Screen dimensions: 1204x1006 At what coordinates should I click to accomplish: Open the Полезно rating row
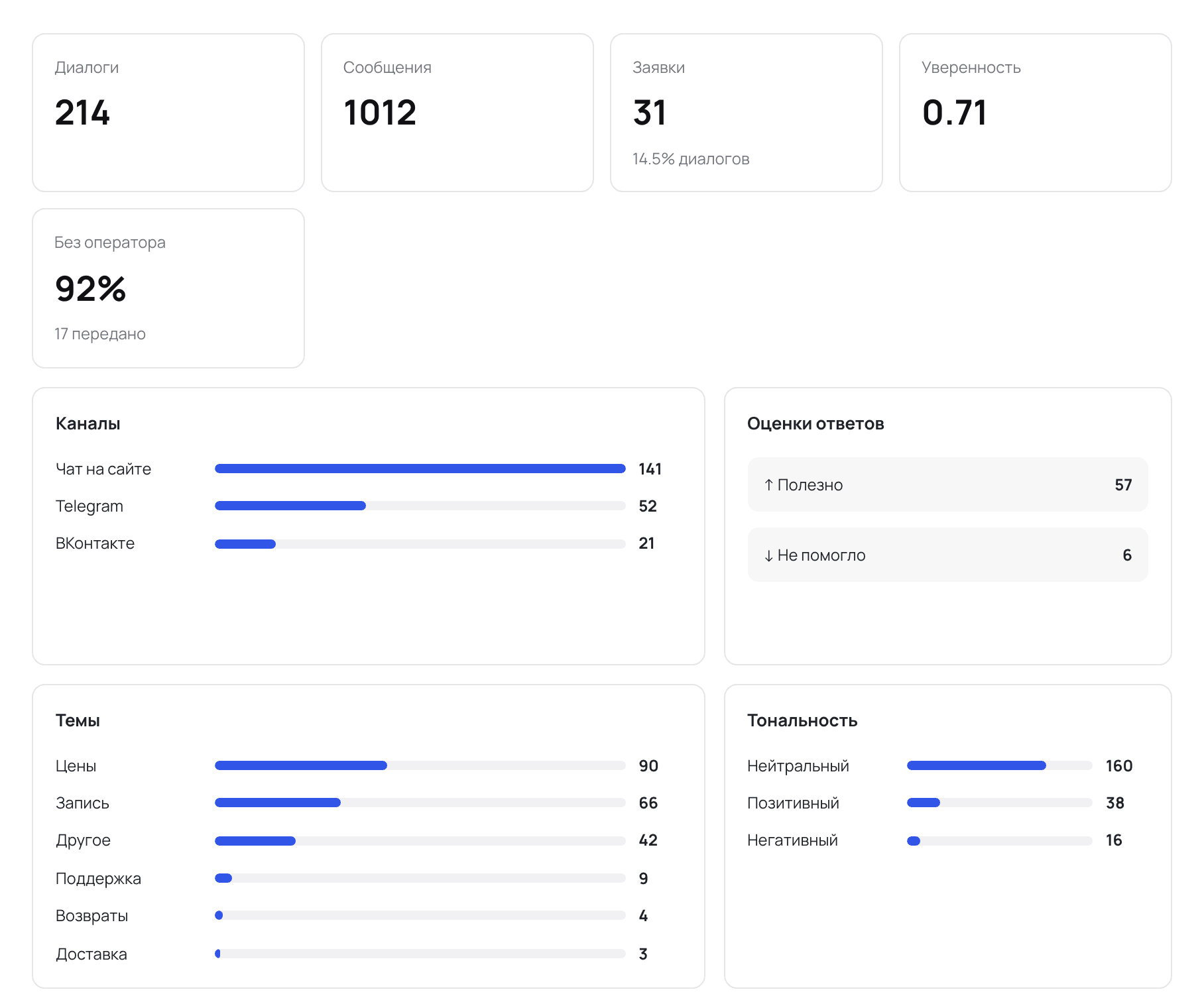coord(948,484)
